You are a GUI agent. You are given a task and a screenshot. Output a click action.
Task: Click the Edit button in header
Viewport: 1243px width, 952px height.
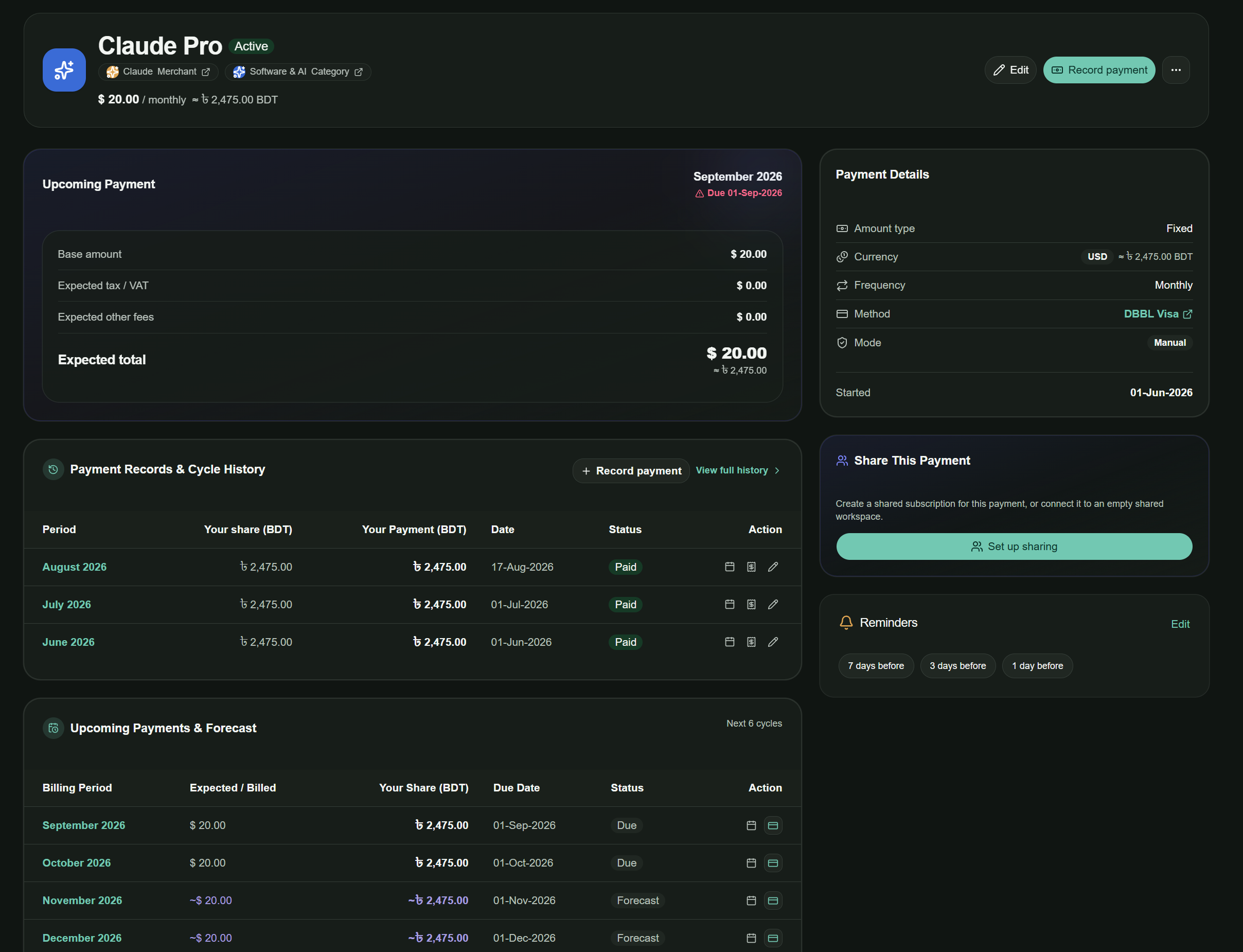(1010, 69)
